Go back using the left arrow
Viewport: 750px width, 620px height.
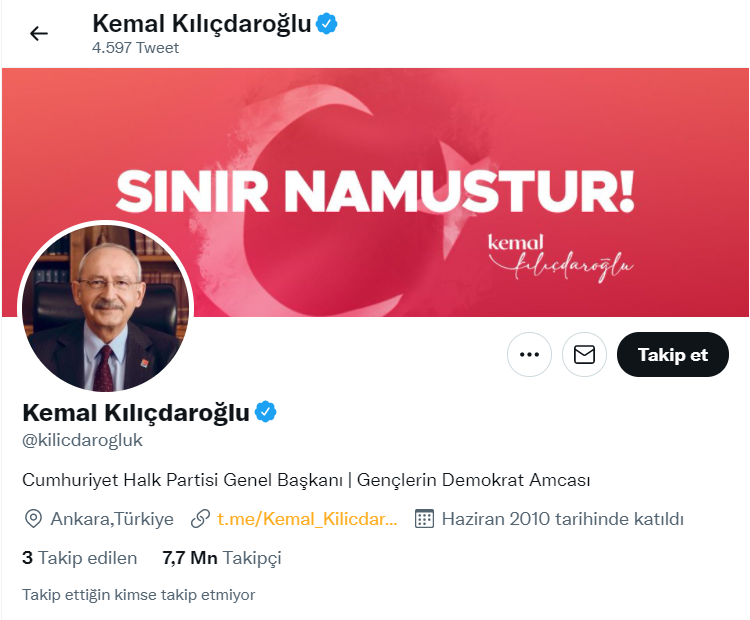(39, 33)
